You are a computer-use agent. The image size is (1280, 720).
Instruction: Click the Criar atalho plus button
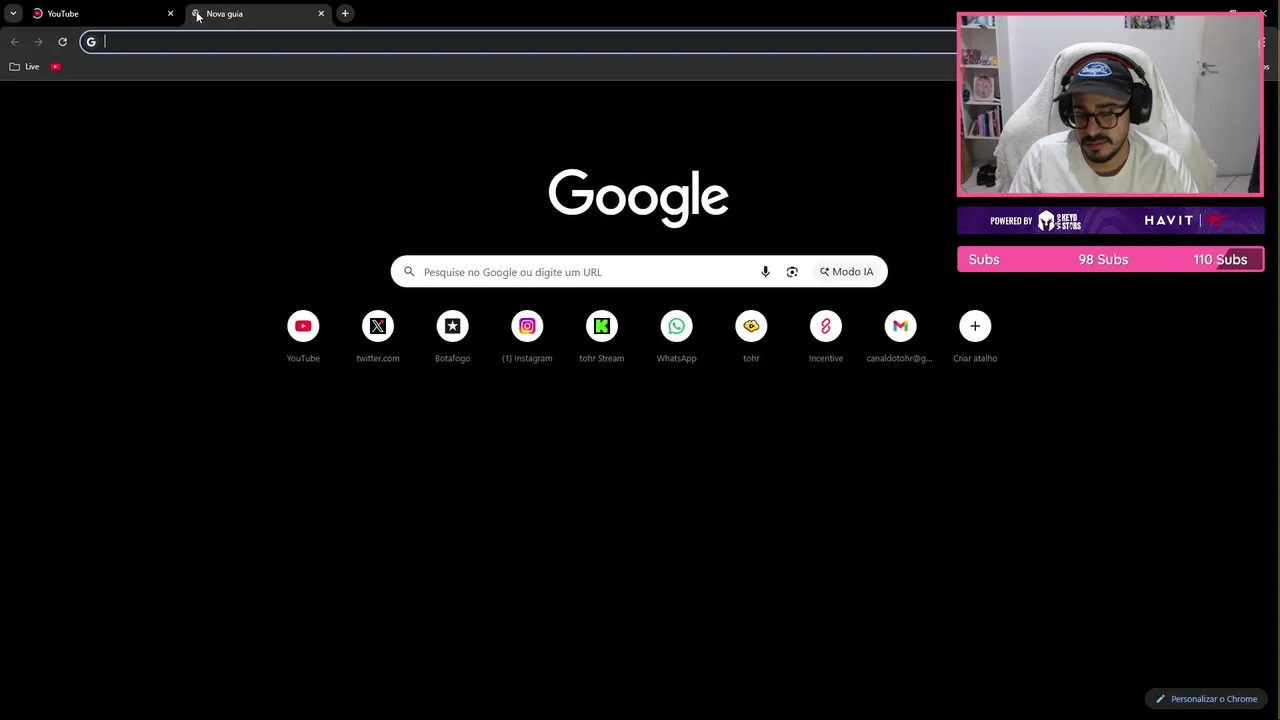pos(975,326)
